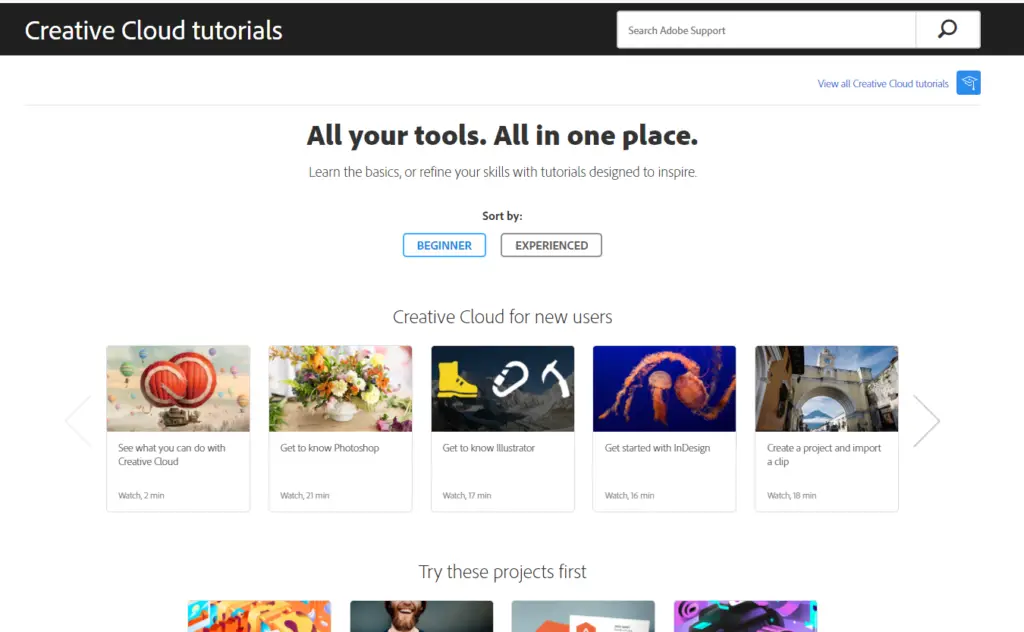Open the orange 3D shapes project thumbnail

[x=259, y=616]
